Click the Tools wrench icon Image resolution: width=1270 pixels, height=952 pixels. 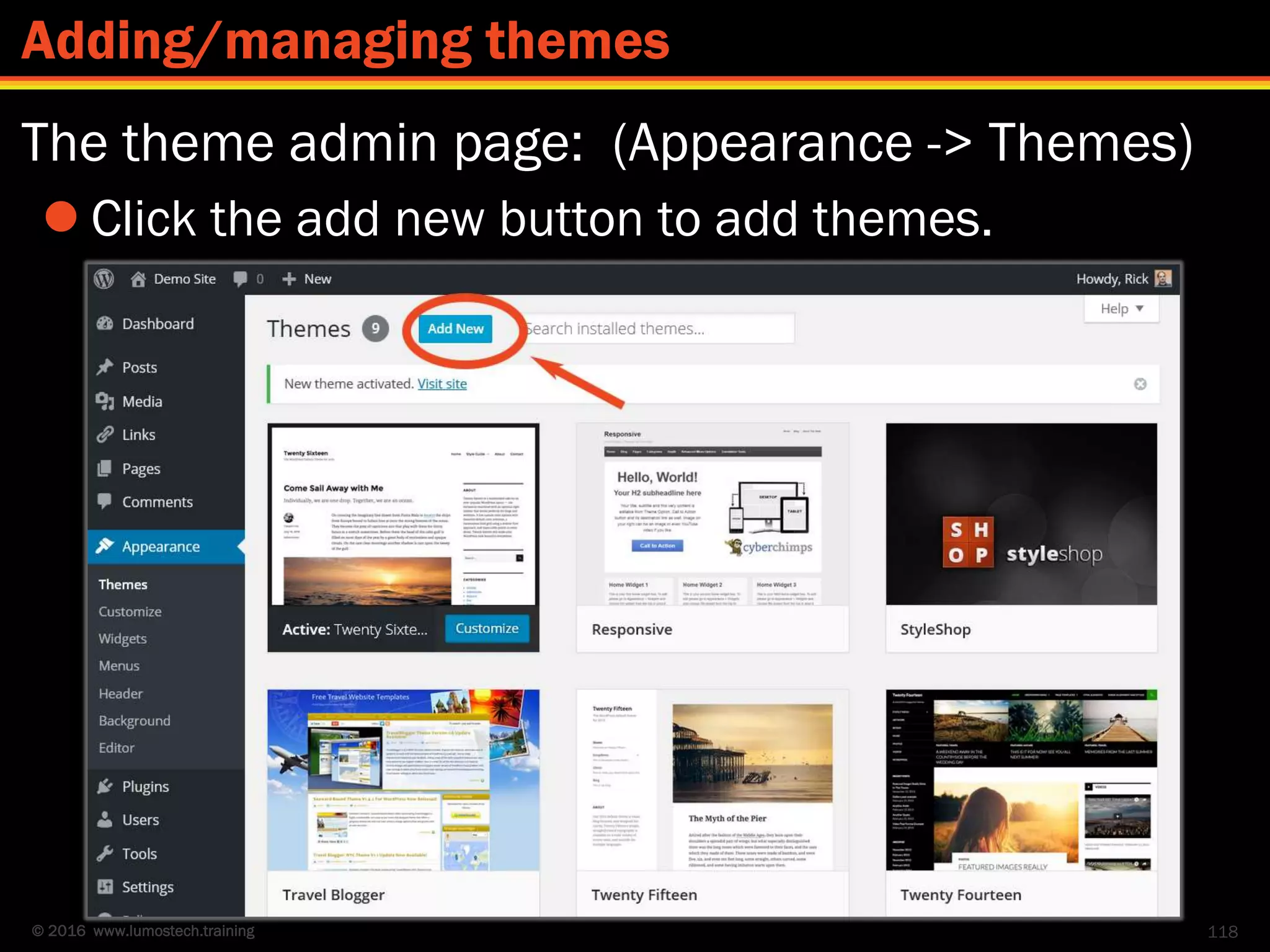pos(105,853)
